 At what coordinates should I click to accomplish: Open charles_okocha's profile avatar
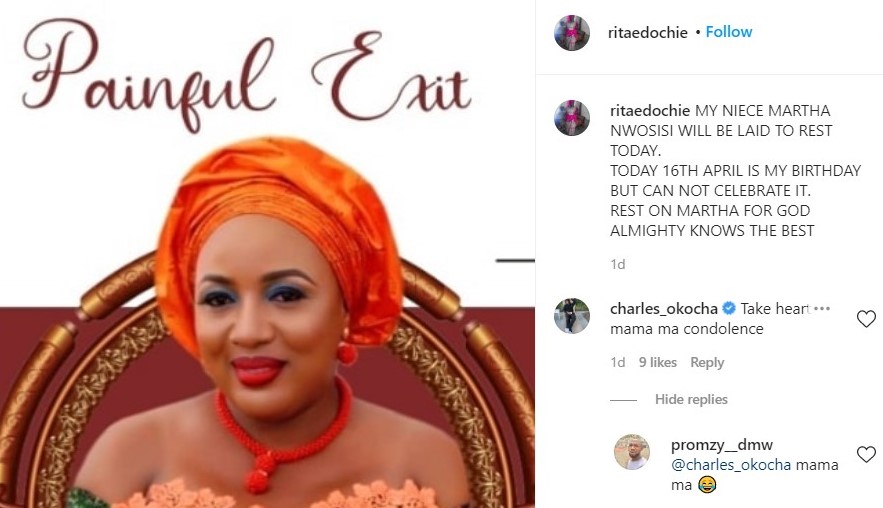click(x=572, y=316)
